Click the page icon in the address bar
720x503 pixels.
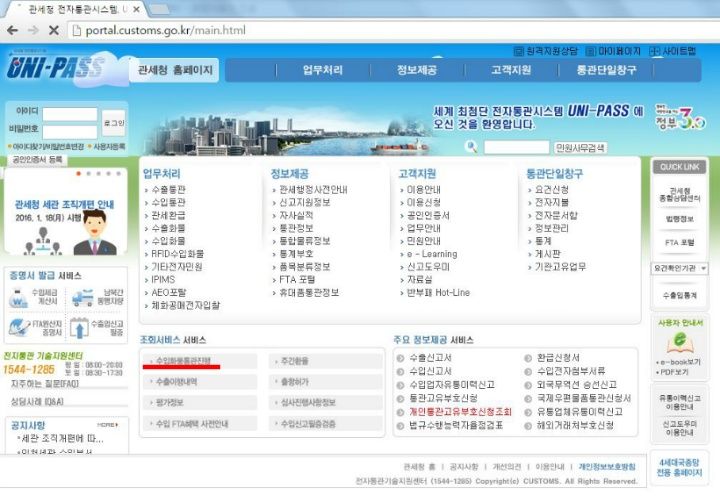tap(77, 30)
